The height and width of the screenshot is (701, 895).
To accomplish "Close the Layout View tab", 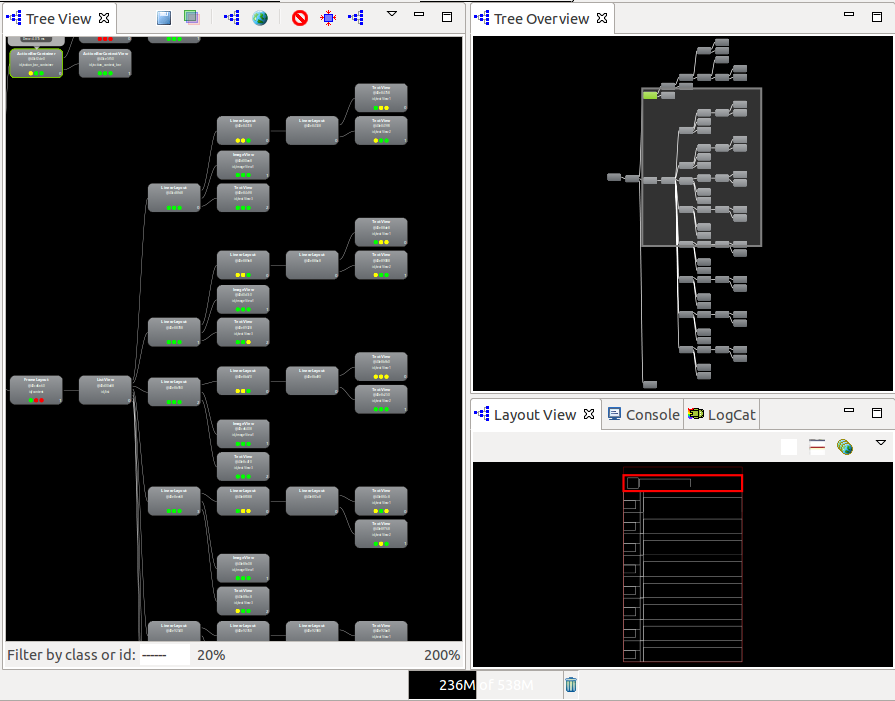I will (x=589, y=414).
